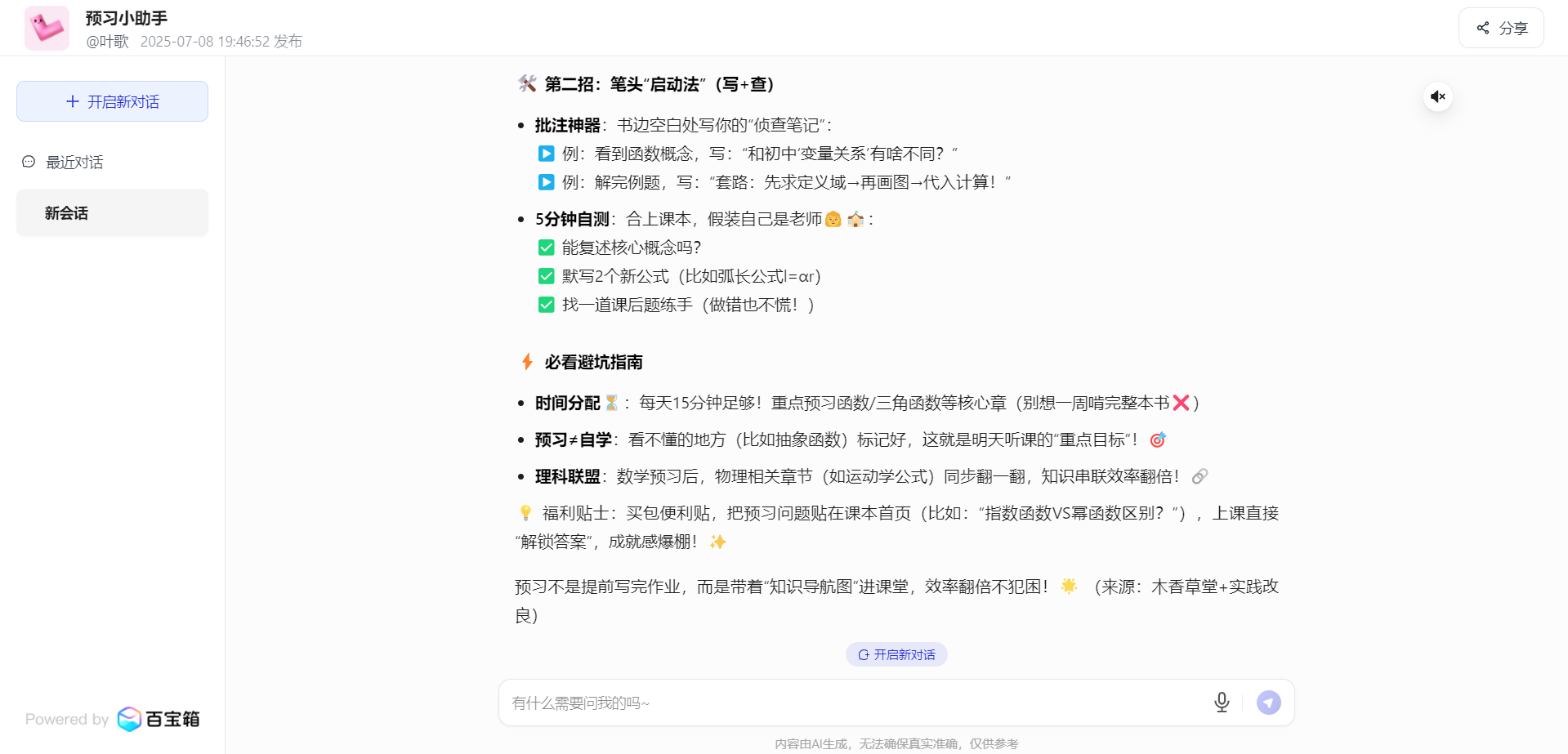This screenshot has width=1568, height=754.
Task: Click the checkbox beside 默写2个新公式
Action: pos(547,276)
